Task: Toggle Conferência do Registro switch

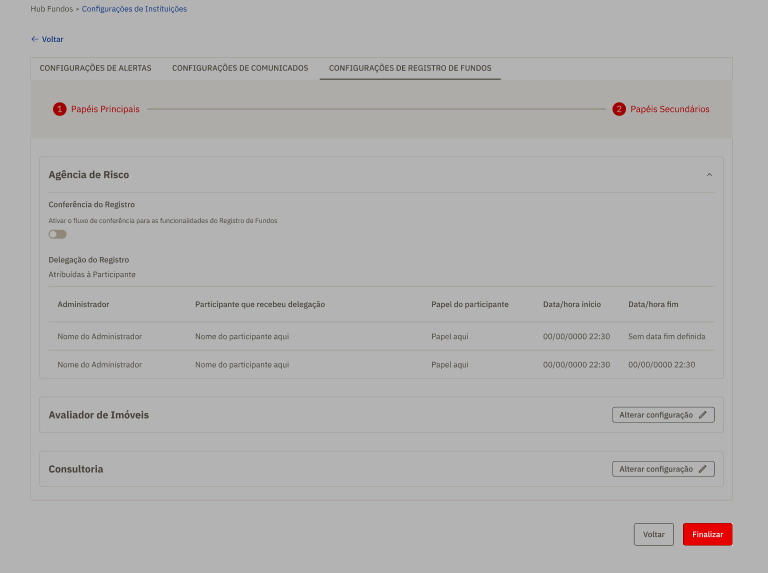Action: pos(57,234)
